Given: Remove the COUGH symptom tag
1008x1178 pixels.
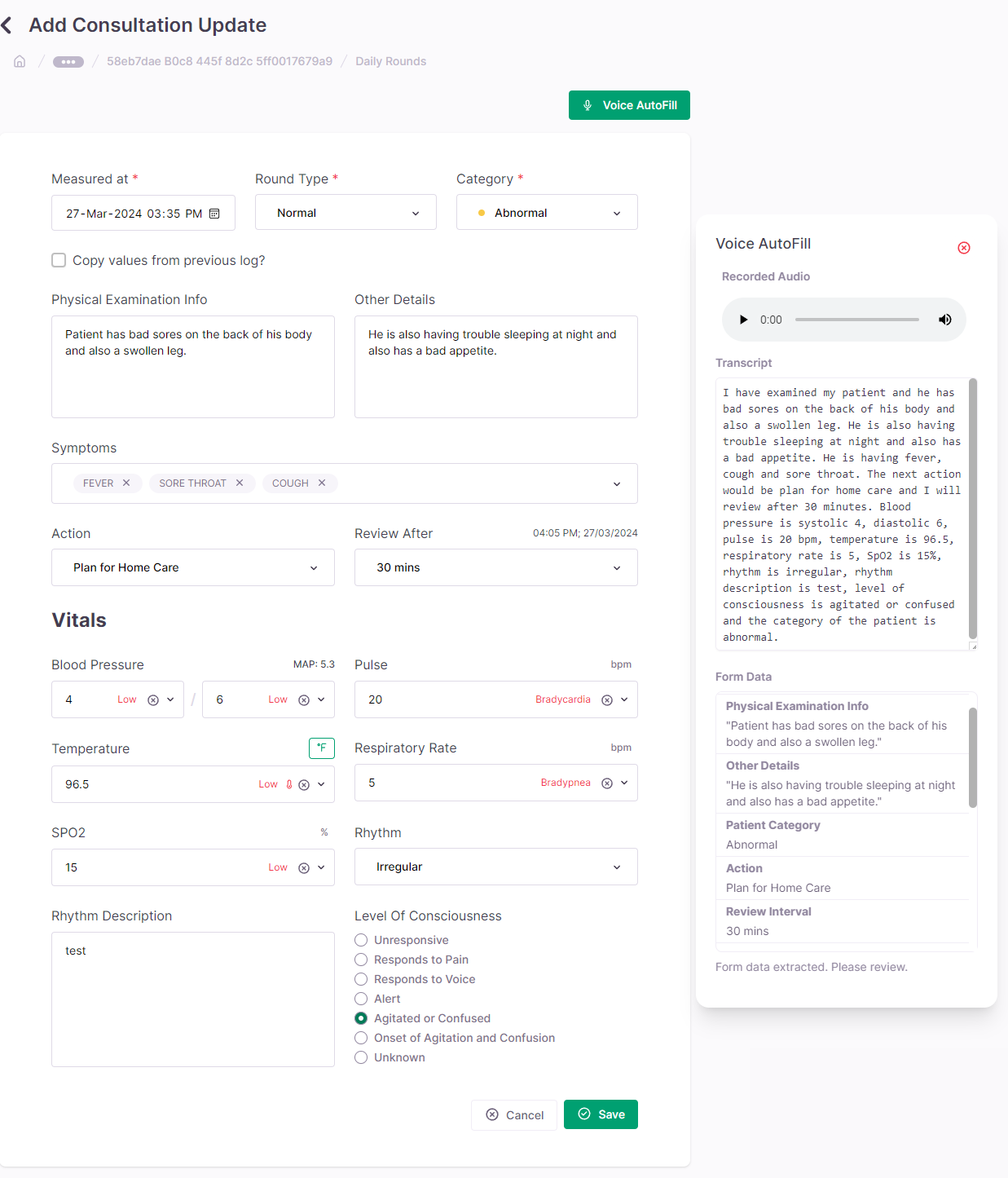Looking at the screenshot, I should click(x=322, y=483).
